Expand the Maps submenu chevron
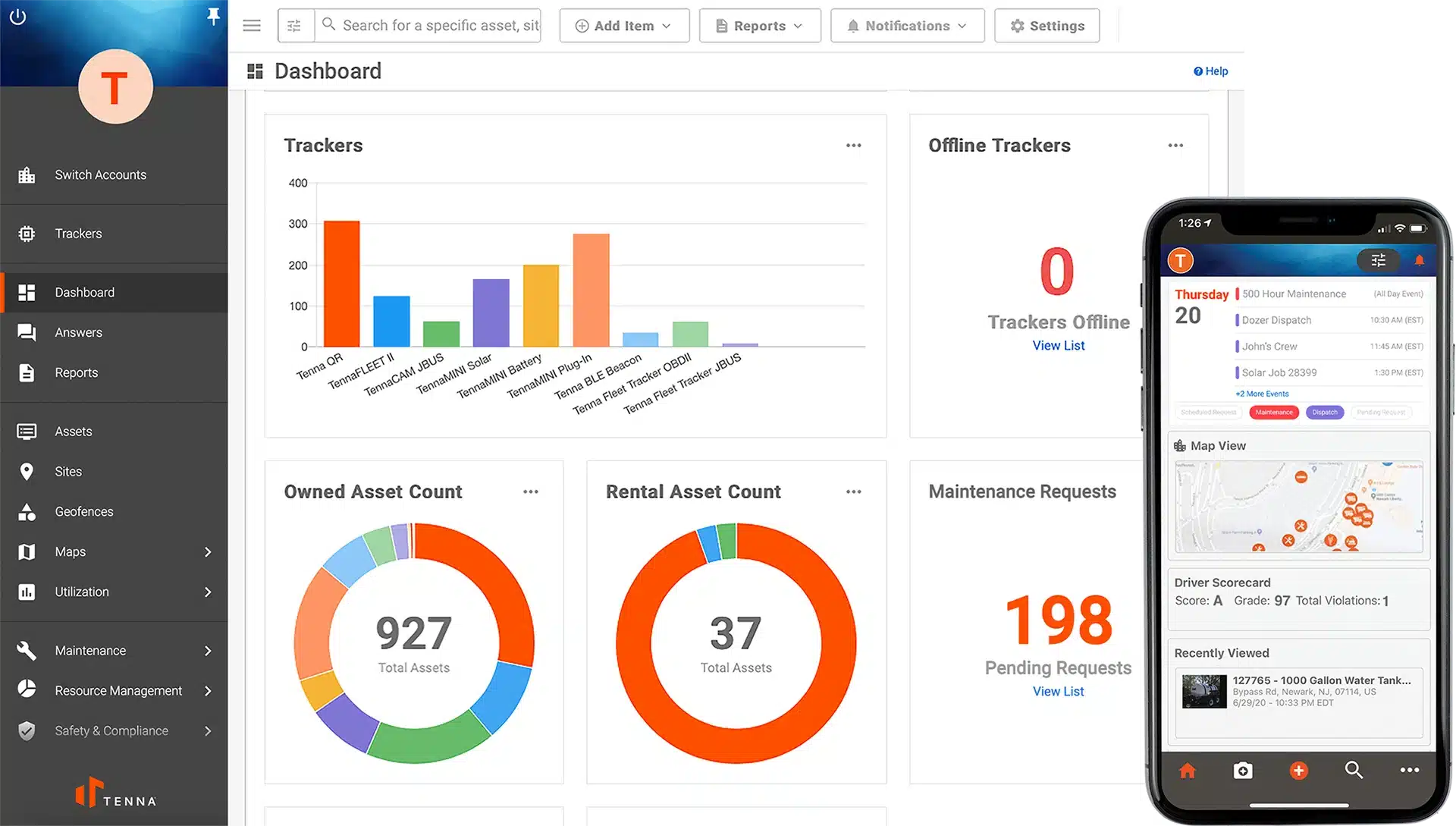Image resolution: width=1456 pixels, height=826 pixels. (208, 552)
